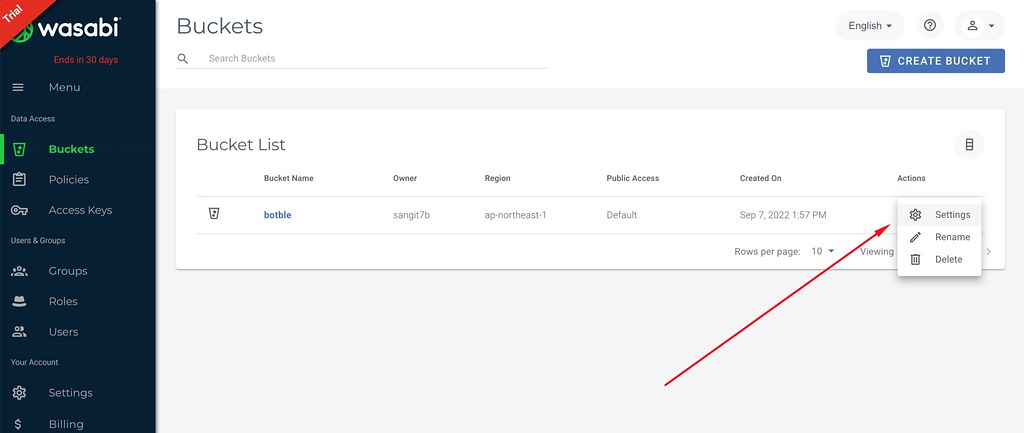Click the search magnifier icon
Viewport: 1024px width, 433px height.
183,59
